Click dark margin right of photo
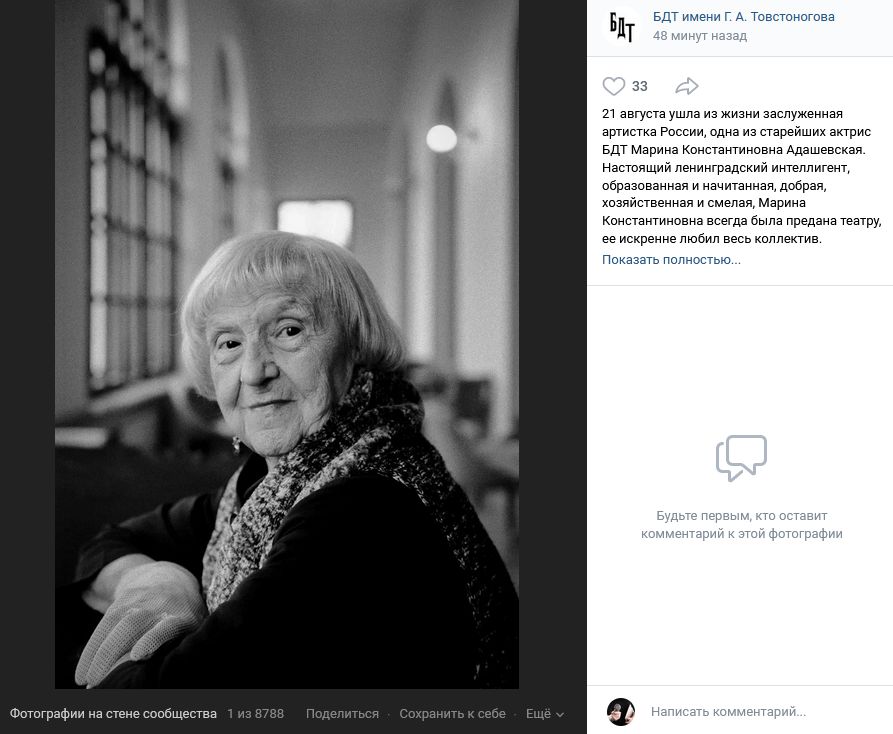Screen dimensions: 893x734 (x=552, y=344)
